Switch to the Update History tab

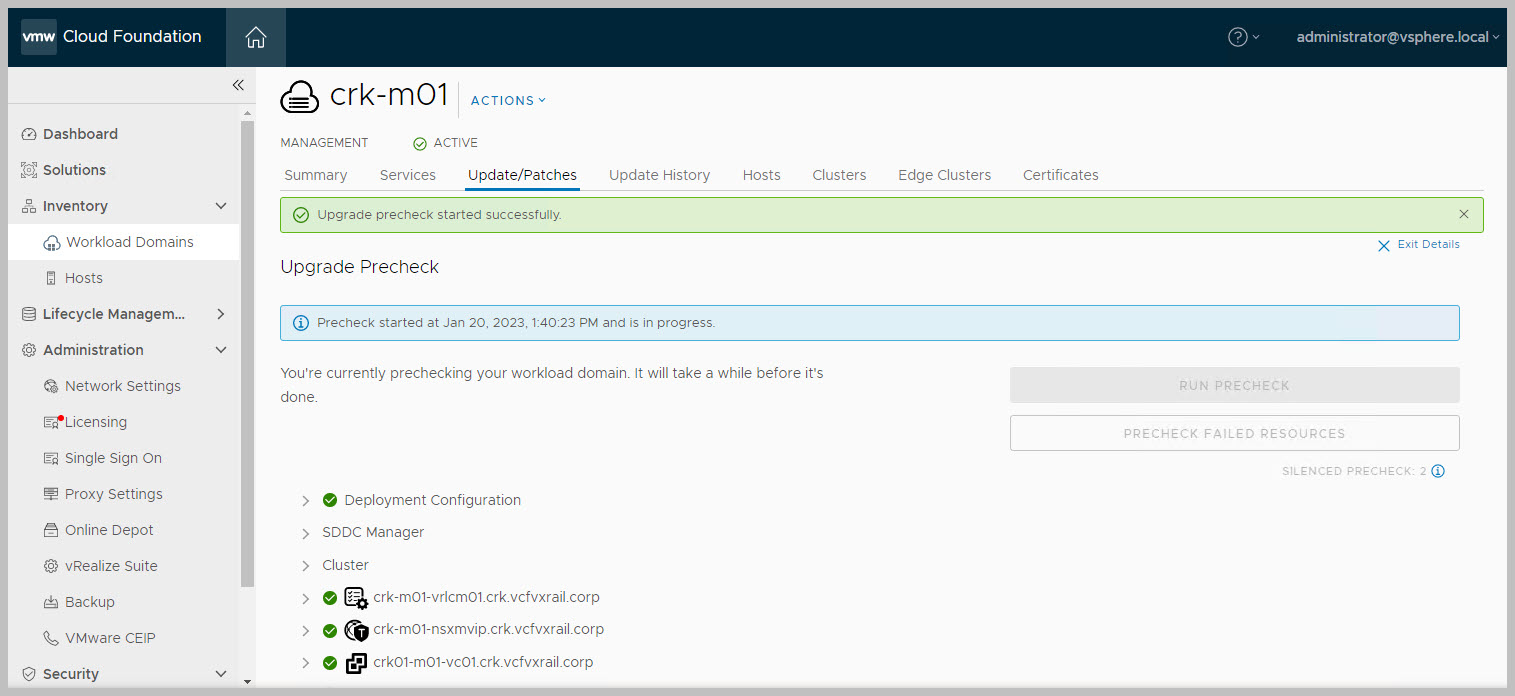click(x=659, y=175)
